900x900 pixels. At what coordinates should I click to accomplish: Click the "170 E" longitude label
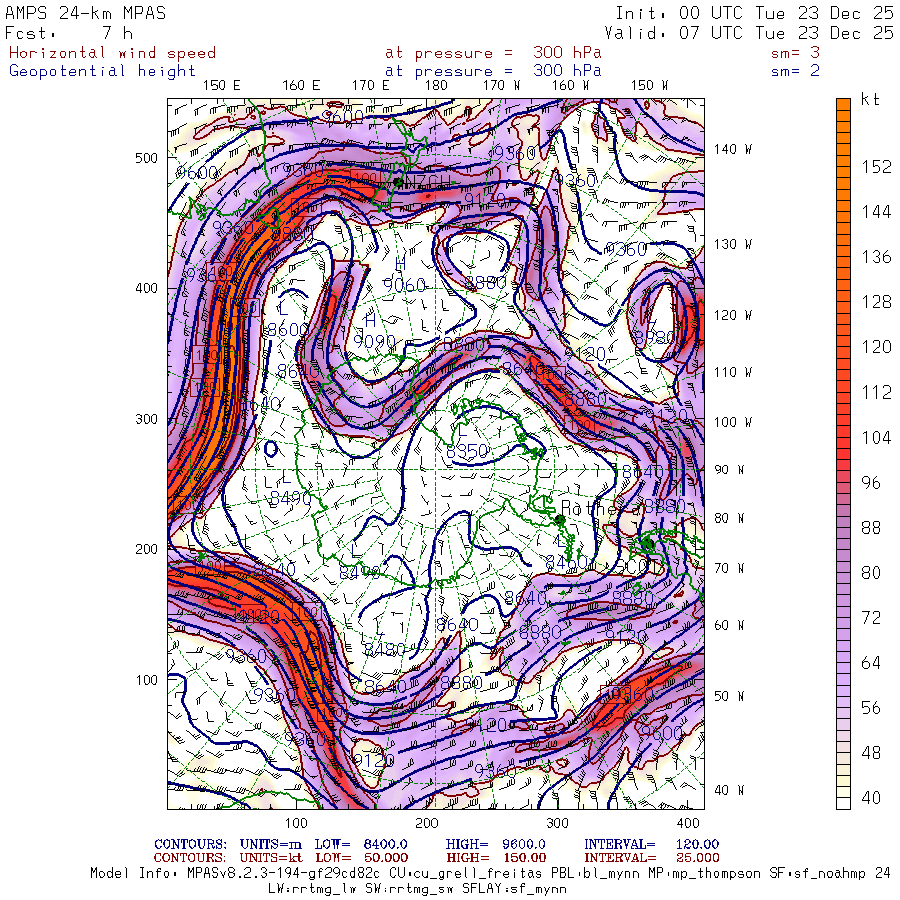[370, 86]
